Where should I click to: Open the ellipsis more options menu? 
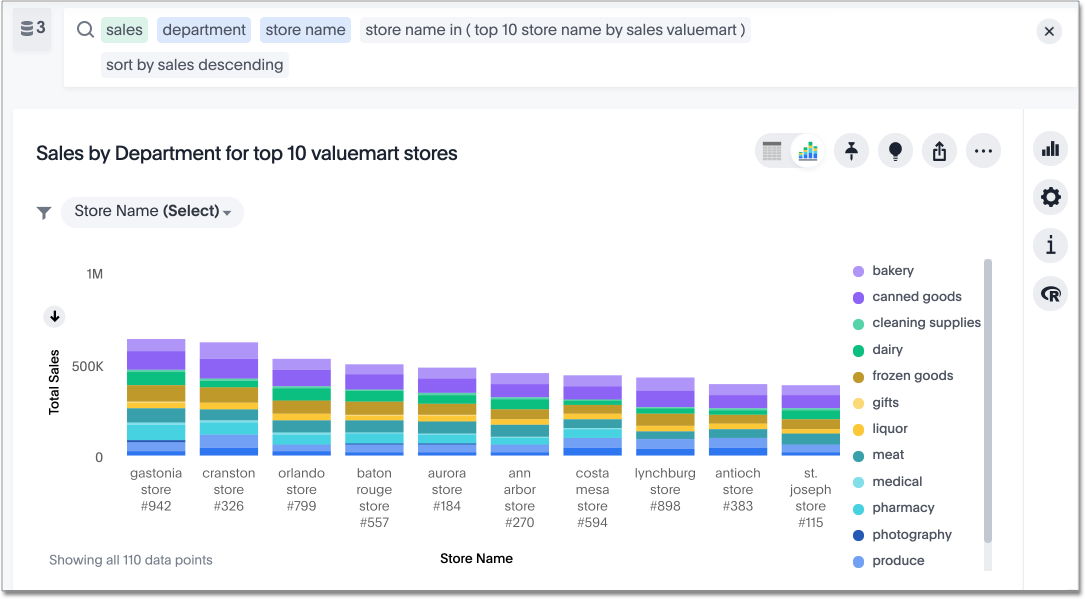(983, 150)
